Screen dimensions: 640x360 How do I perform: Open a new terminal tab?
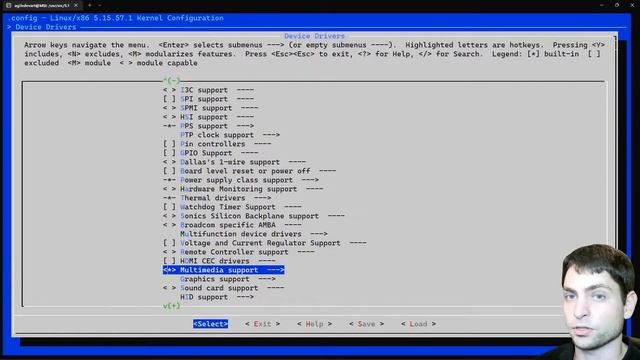(x=90, y=5)
